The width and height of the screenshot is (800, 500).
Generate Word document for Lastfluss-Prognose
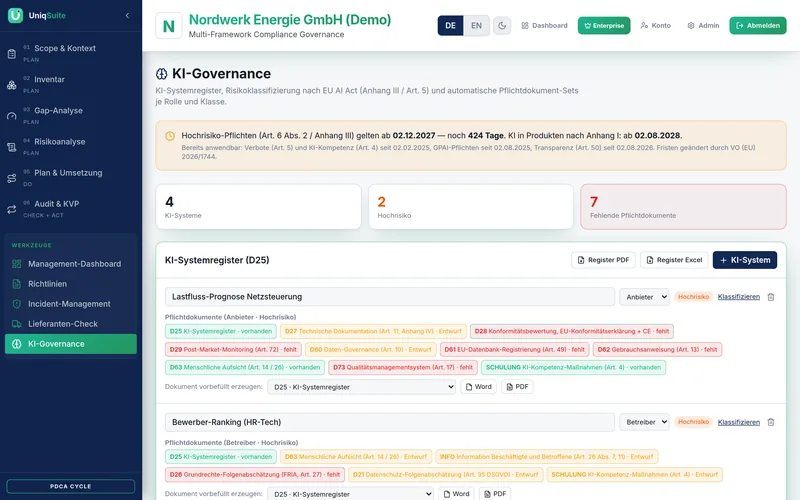click(479, 387)
